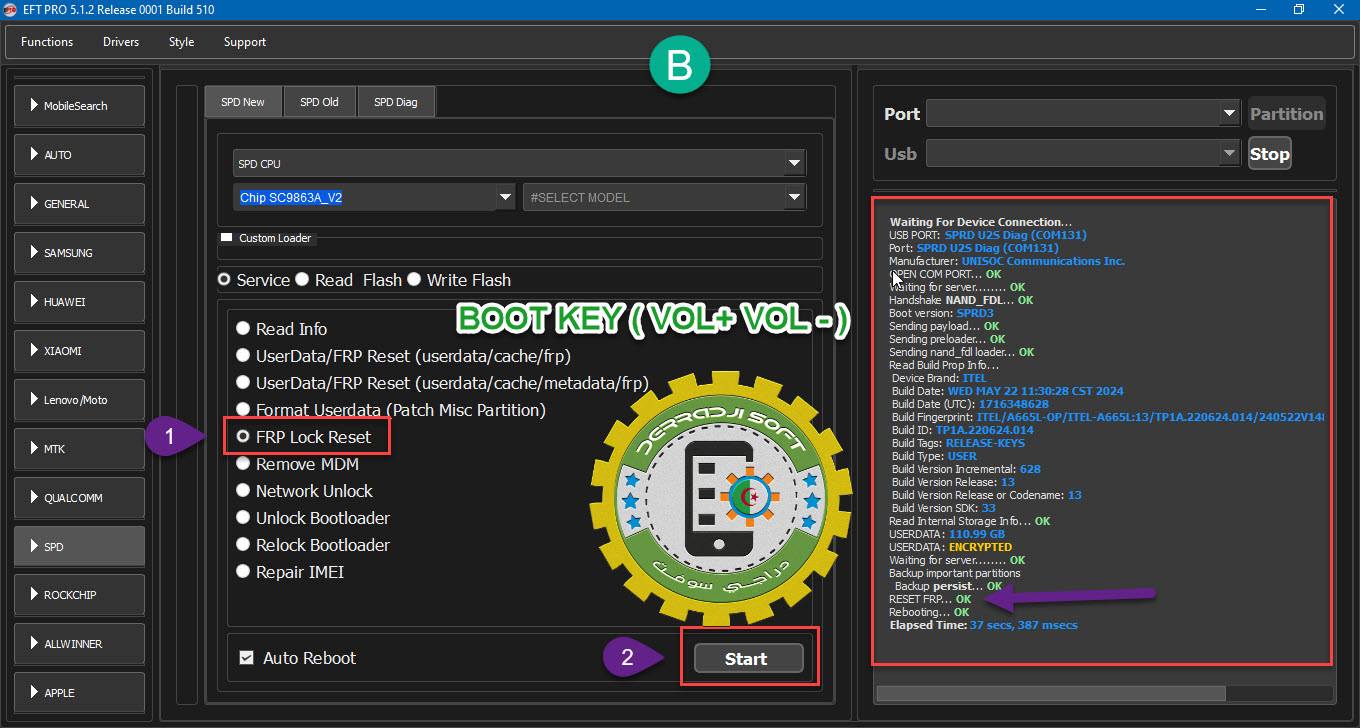Open the Style menu

[181, 42]
